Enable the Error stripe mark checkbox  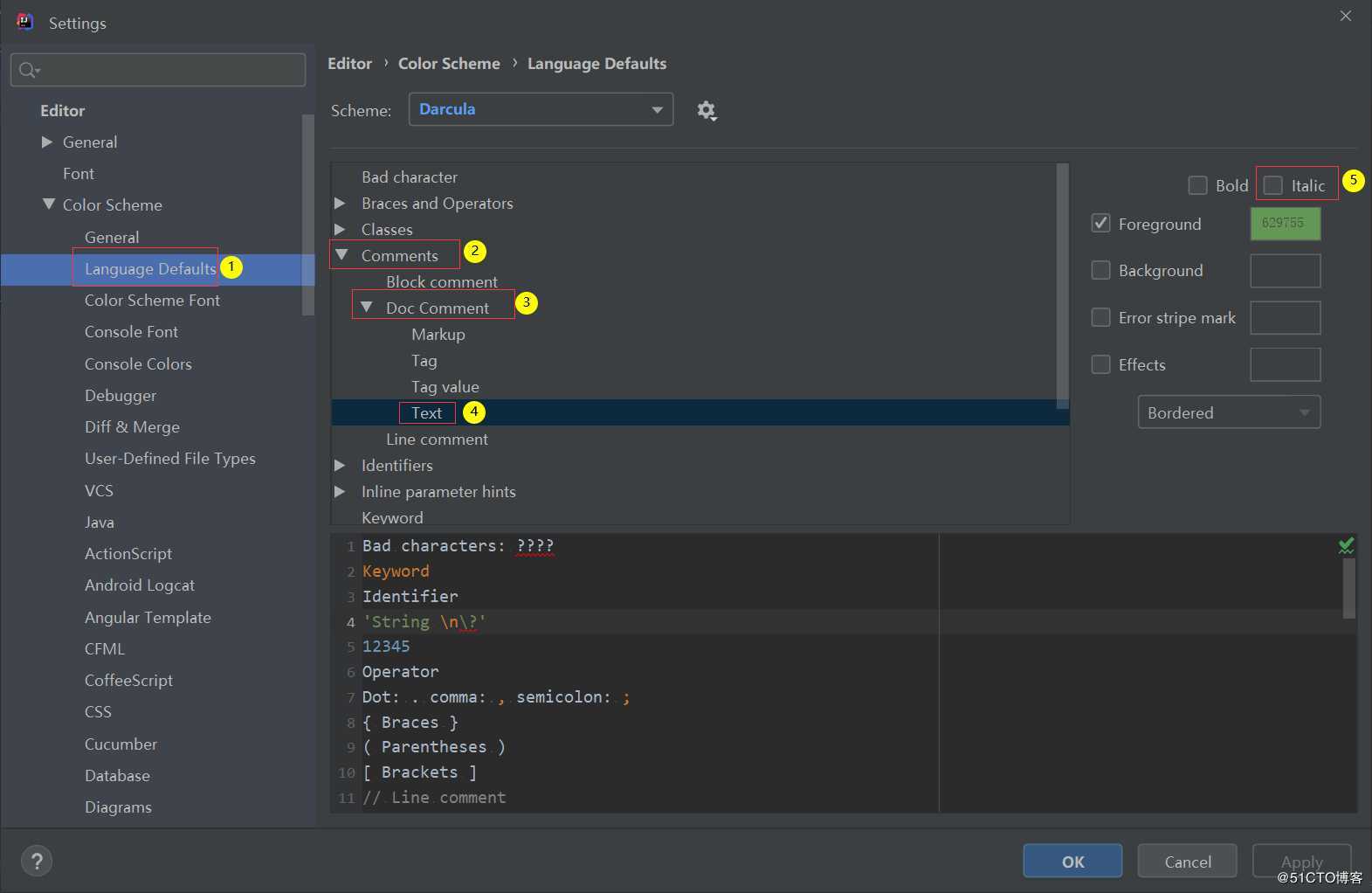pos(1101,317)
